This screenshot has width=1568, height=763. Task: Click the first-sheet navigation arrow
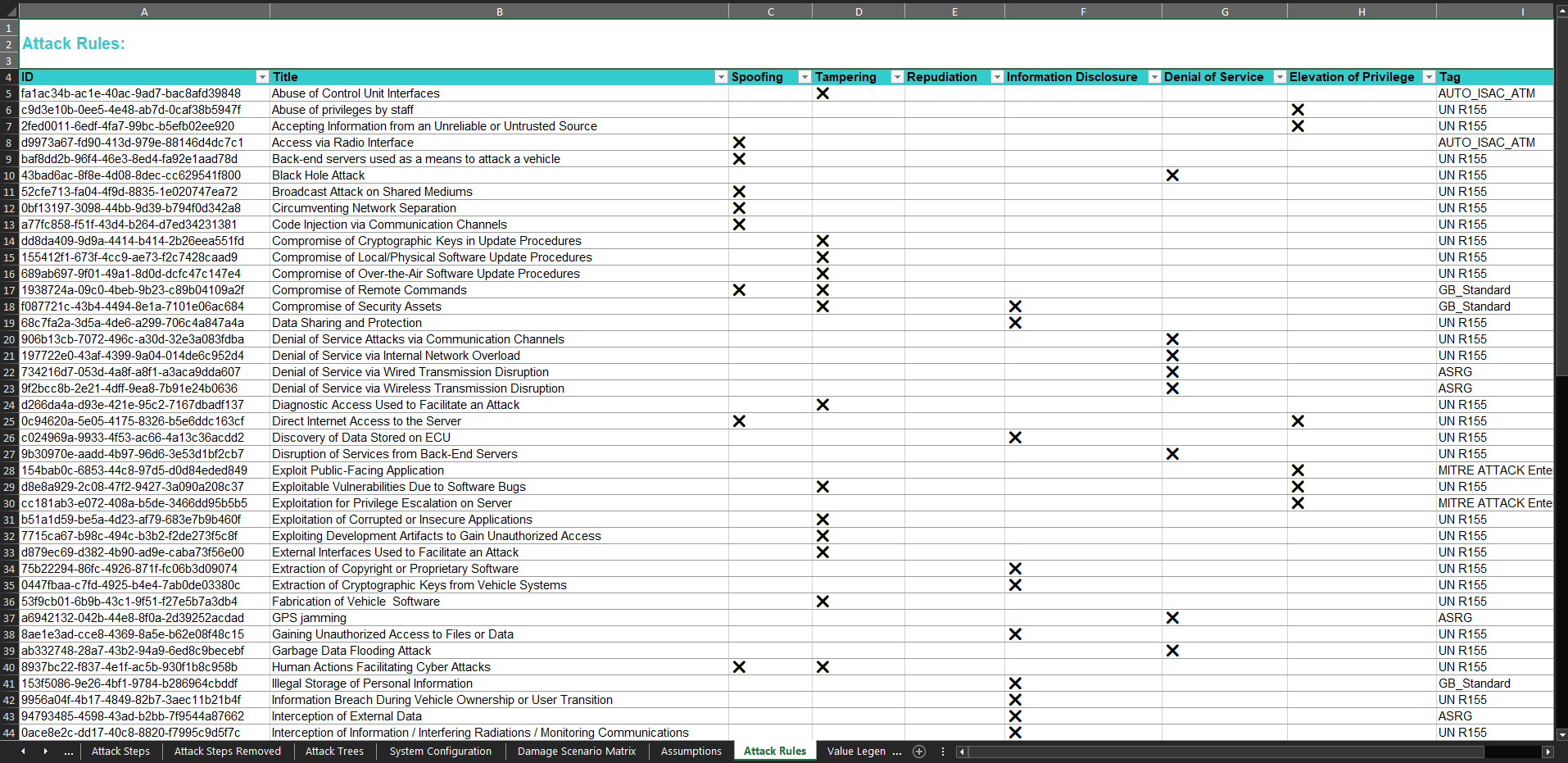pos(22,752)
